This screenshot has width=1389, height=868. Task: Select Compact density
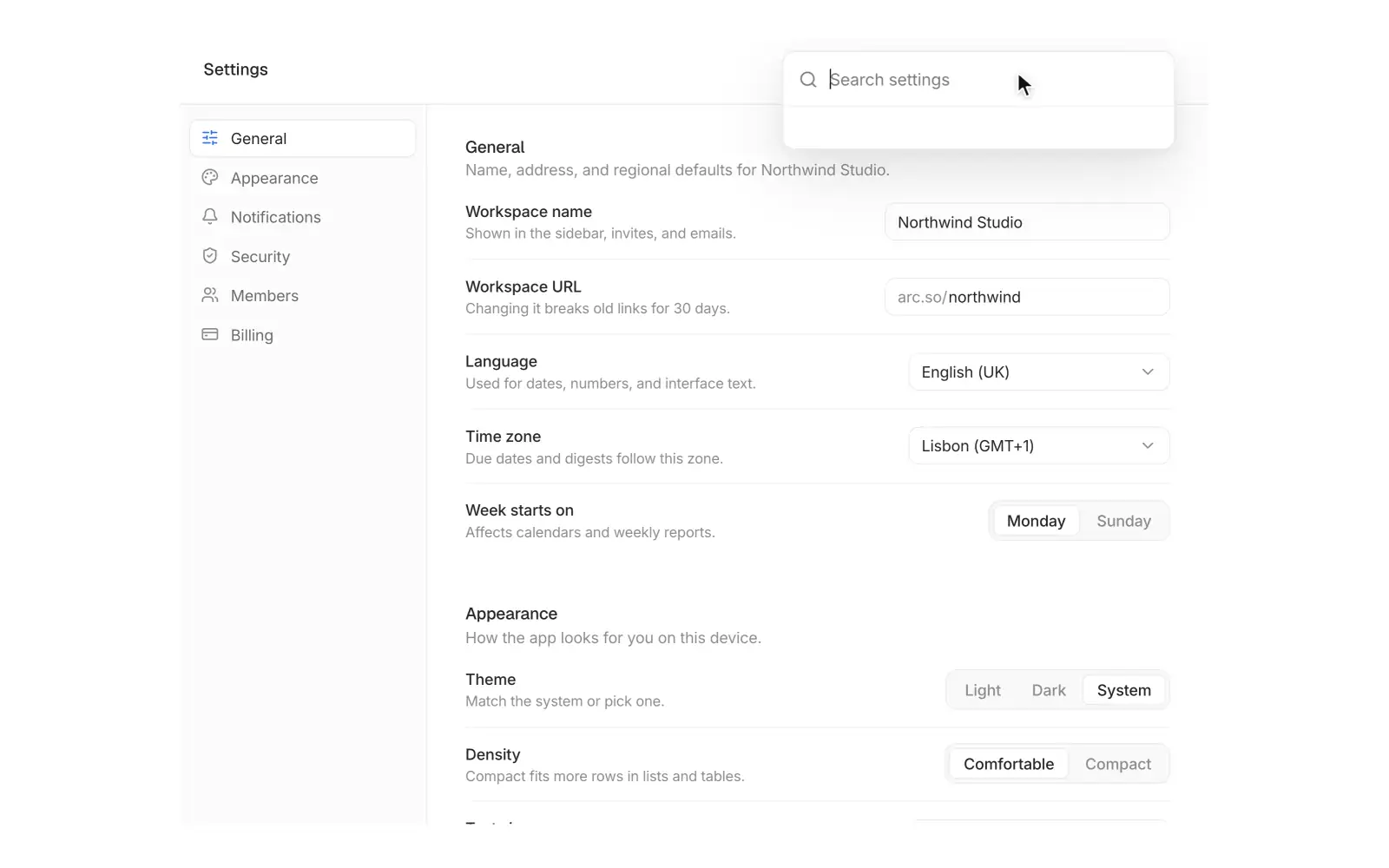[1118, 764]
